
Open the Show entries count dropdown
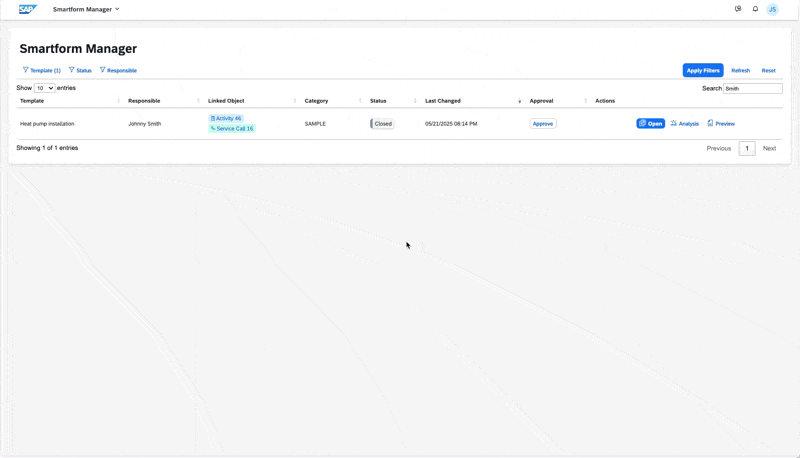point(45,88)
